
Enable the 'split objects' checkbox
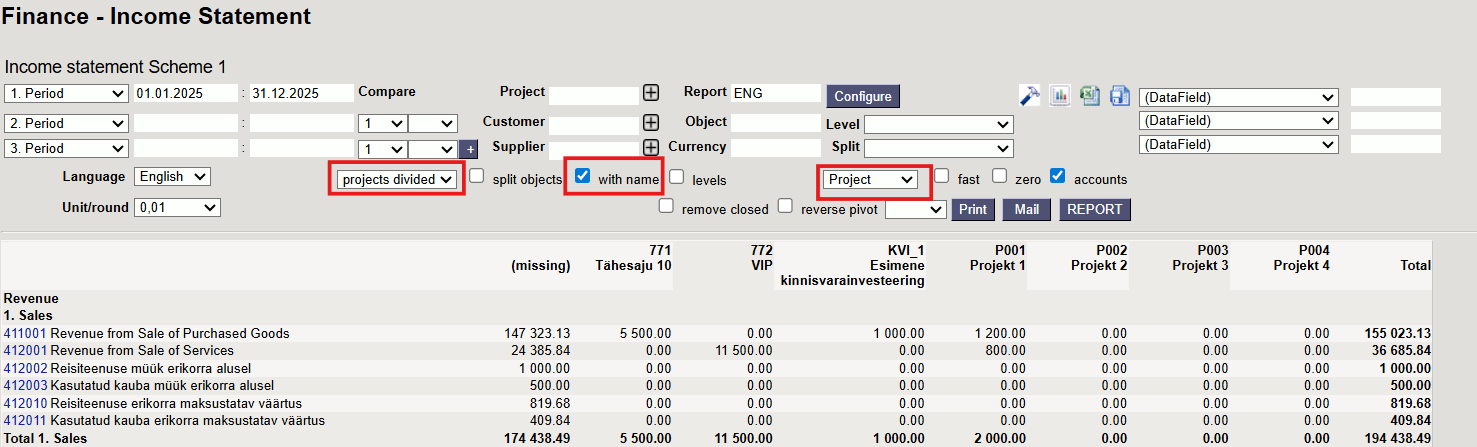click(477, 177)
